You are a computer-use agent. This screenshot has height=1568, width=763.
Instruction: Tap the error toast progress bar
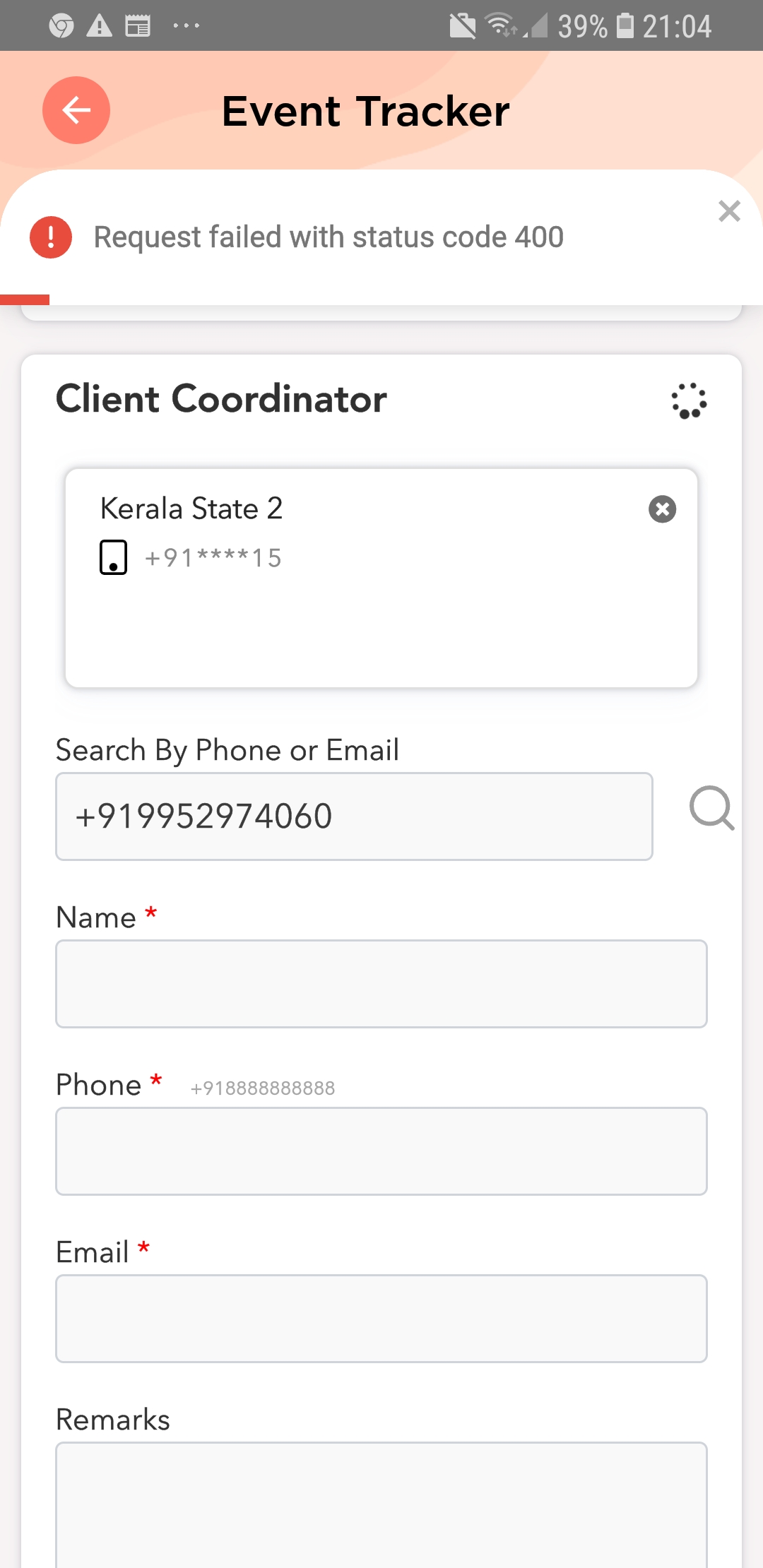[25, 299]
